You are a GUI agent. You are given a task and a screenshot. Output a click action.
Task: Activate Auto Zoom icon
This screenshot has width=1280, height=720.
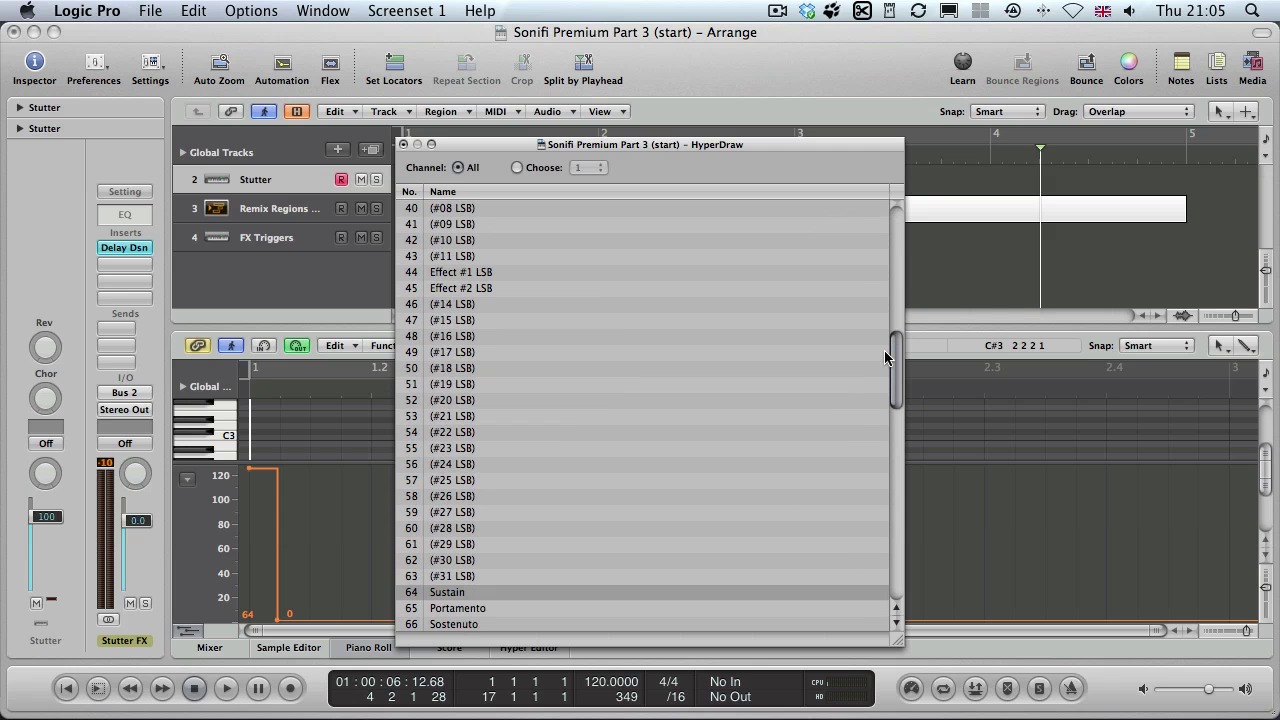[x=219, y=63]
